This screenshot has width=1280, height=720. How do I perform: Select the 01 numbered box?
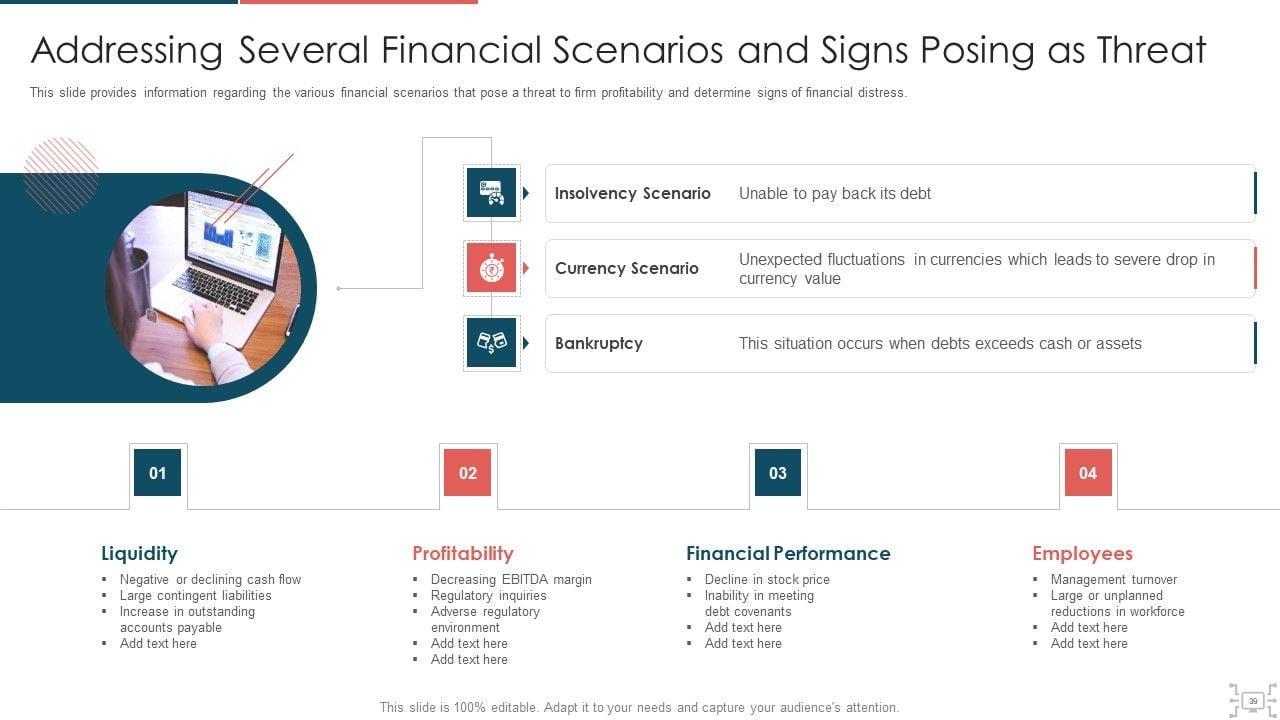158,473
